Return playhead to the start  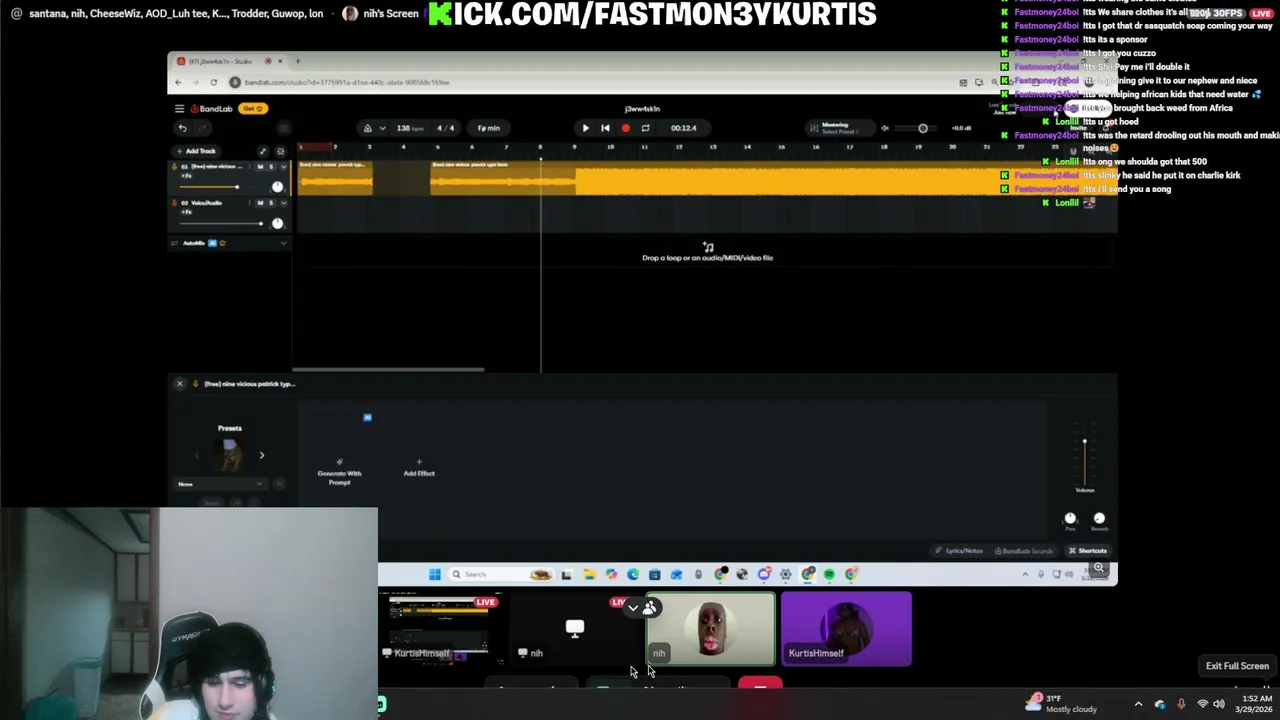pos(605,128)
